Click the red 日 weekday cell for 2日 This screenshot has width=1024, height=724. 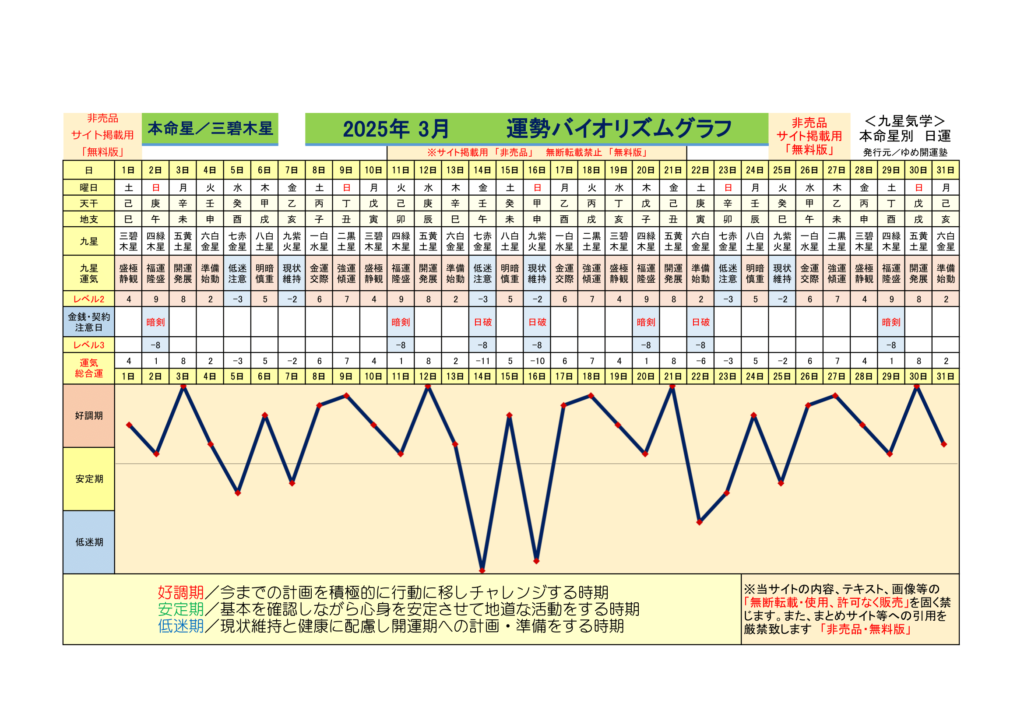click(155, 187)
